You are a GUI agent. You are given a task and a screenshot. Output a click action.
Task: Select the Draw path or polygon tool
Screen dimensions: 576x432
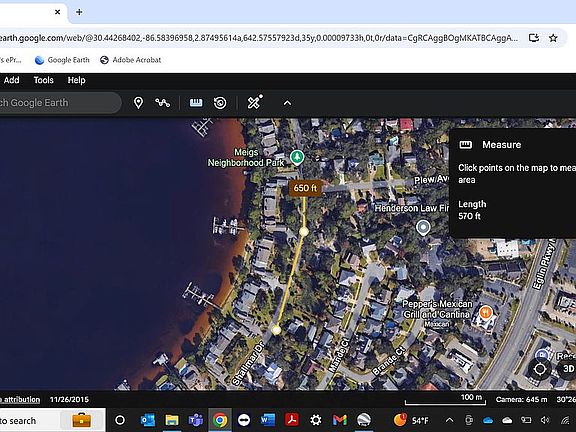coord(162,103)
